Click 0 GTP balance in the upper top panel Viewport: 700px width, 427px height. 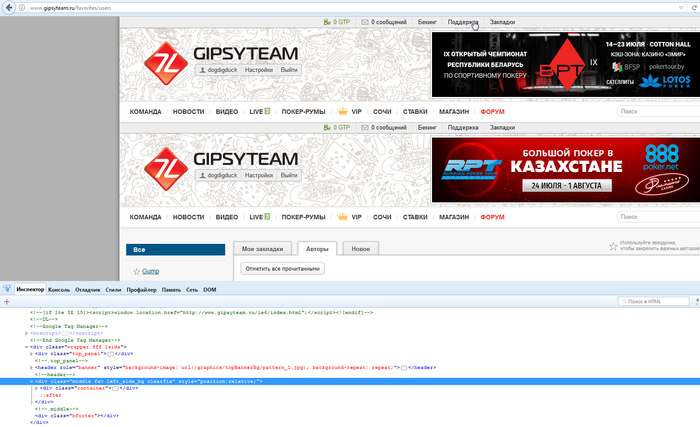(x=337, y=22)
